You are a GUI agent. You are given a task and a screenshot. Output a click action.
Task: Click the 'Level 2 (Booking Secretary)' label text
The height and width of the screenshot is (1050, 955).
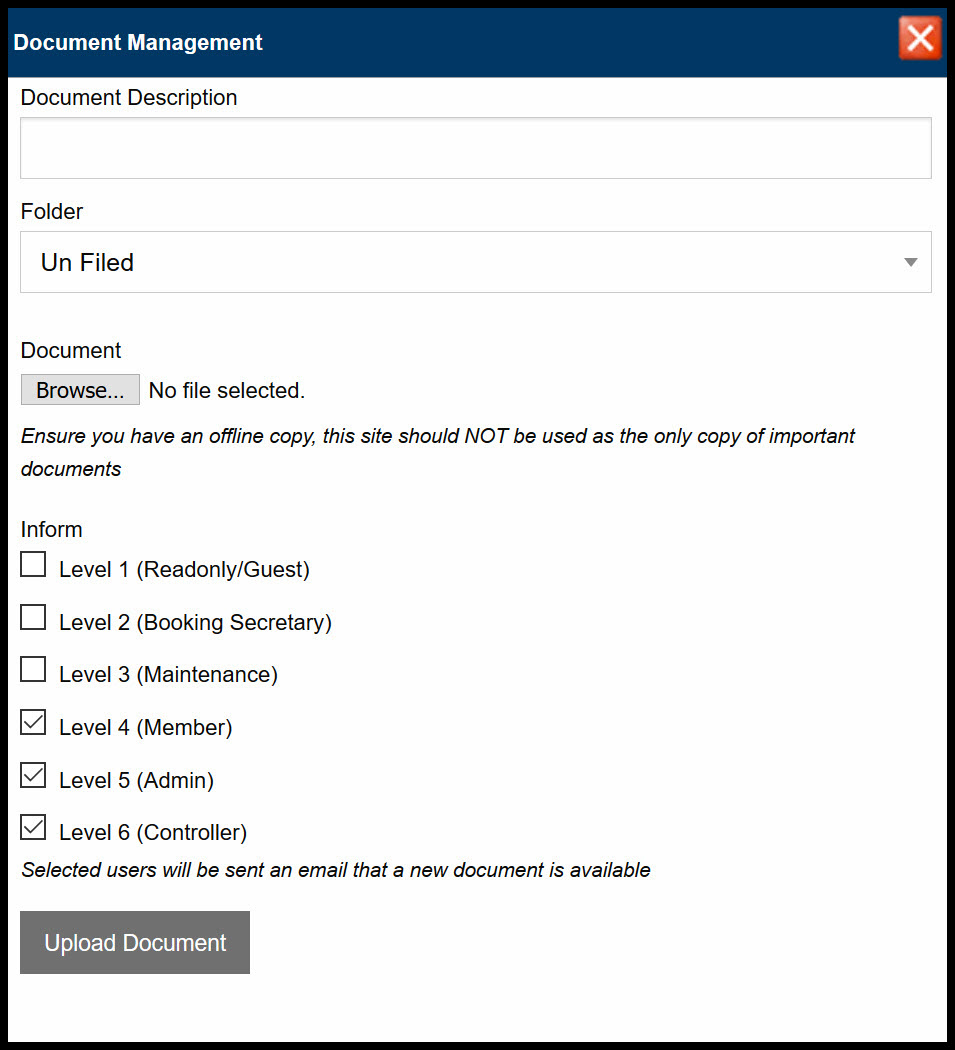click(196, 622)
